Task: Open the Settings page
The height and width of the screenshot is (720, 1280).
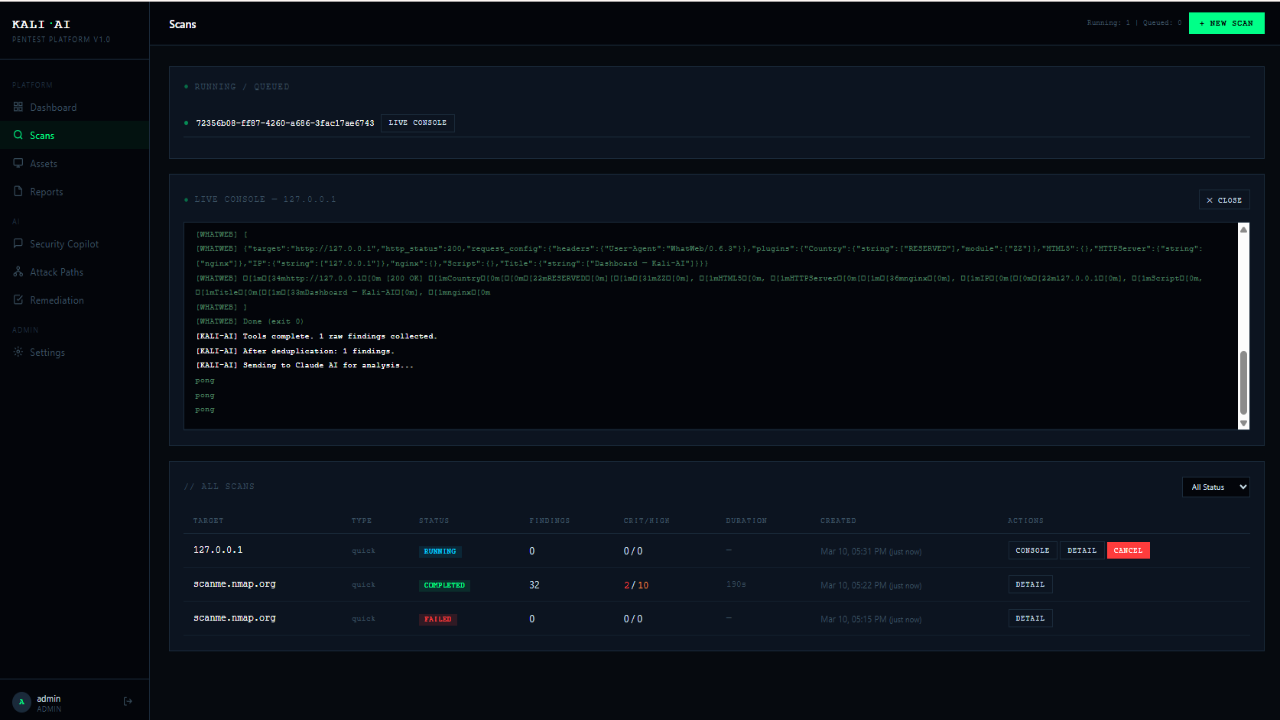Action: [x=74, y=352]
